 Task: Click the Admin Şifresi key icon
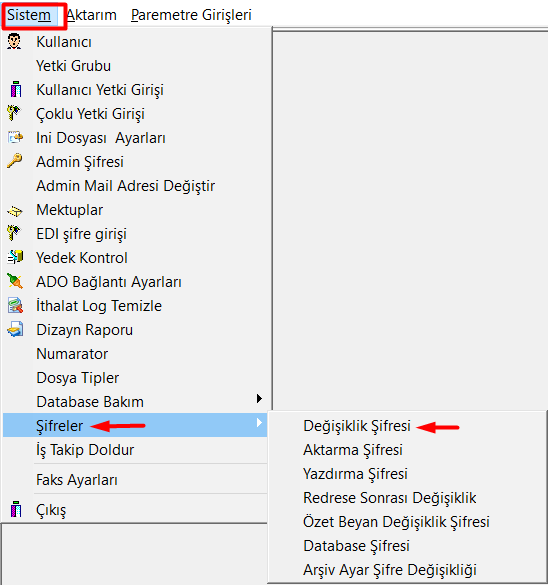click(15, 161)
